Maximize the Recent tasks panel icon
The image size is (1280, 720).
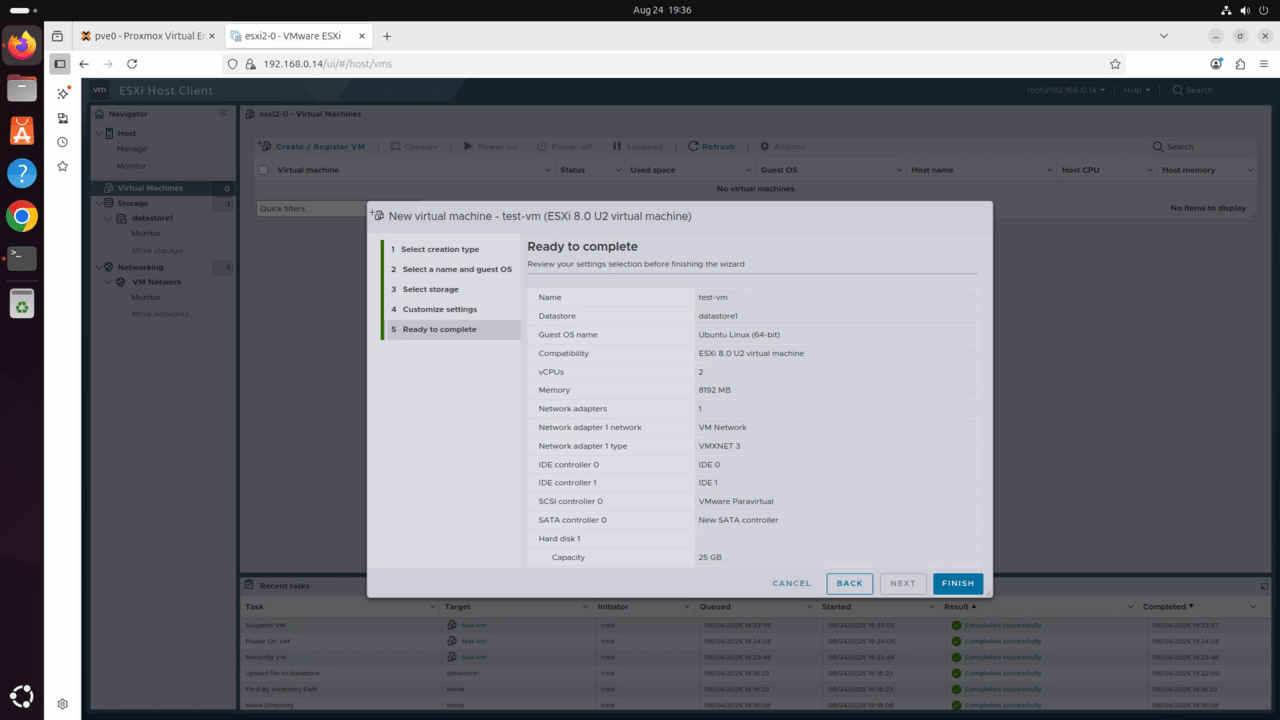tap(1264, 586)
